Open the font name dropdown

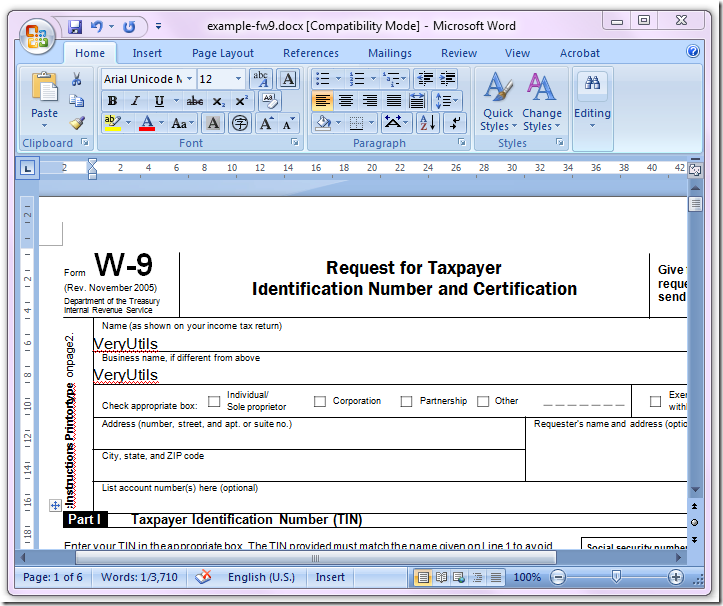(189, 79)
